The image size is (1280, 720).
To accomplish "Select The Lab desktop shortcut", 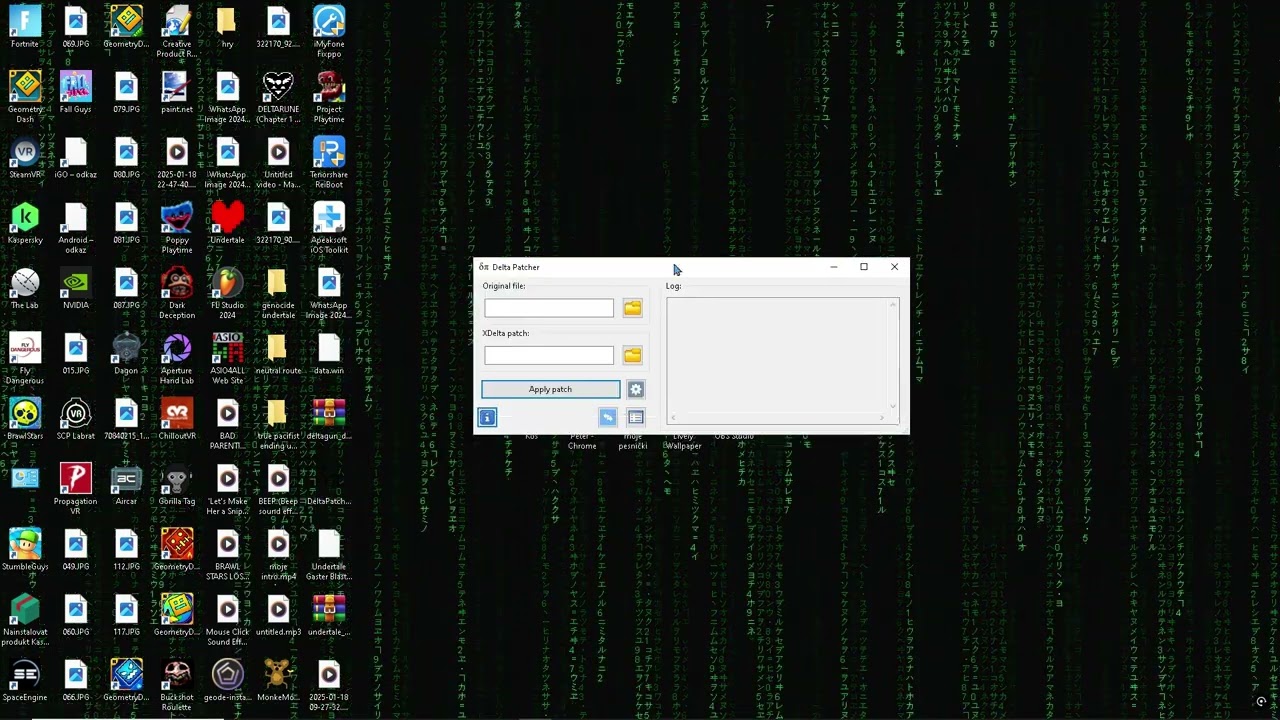I will [25, 289].
